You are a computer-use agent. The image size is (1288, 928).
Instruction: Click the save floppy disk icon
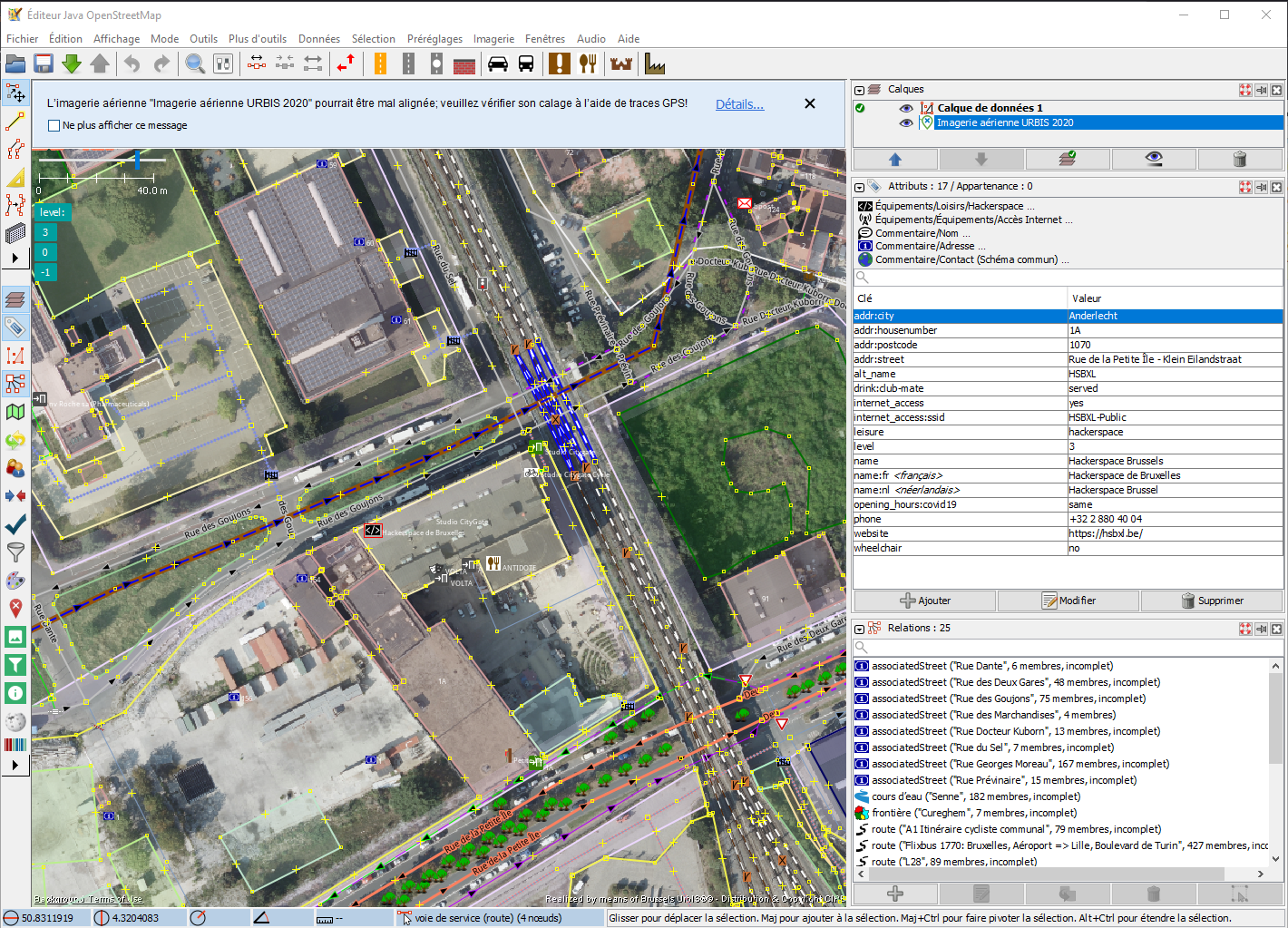pyautogui.click(x=43, y=63)
